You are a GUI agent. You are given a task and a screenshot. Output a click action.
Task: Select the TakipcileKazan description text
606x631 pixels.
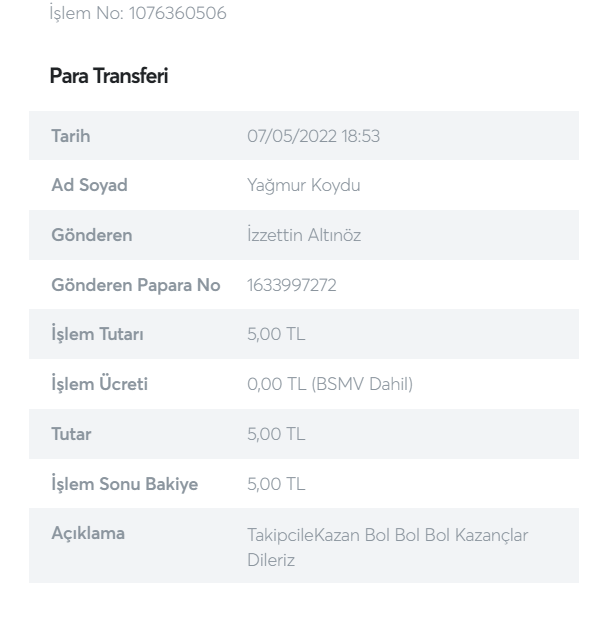[x=388, y=547]
